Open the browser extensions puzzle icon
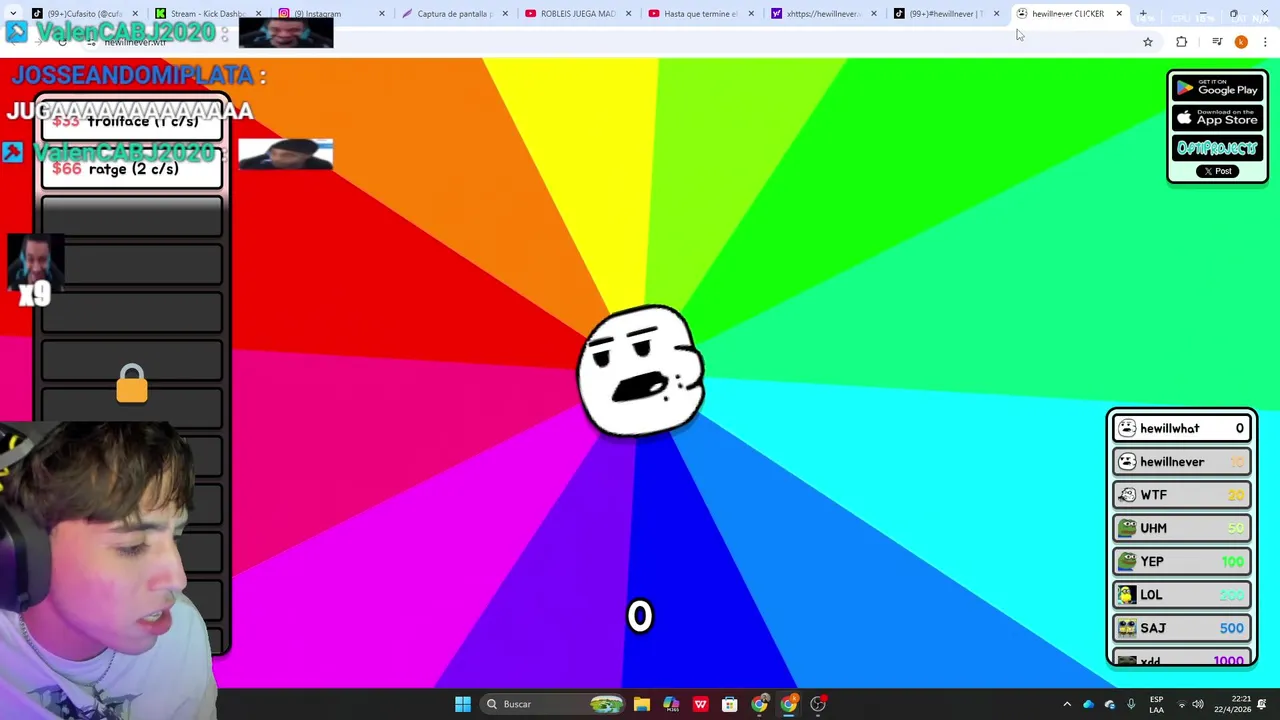Viewport: 1280px width, 720px height. 1182,42
